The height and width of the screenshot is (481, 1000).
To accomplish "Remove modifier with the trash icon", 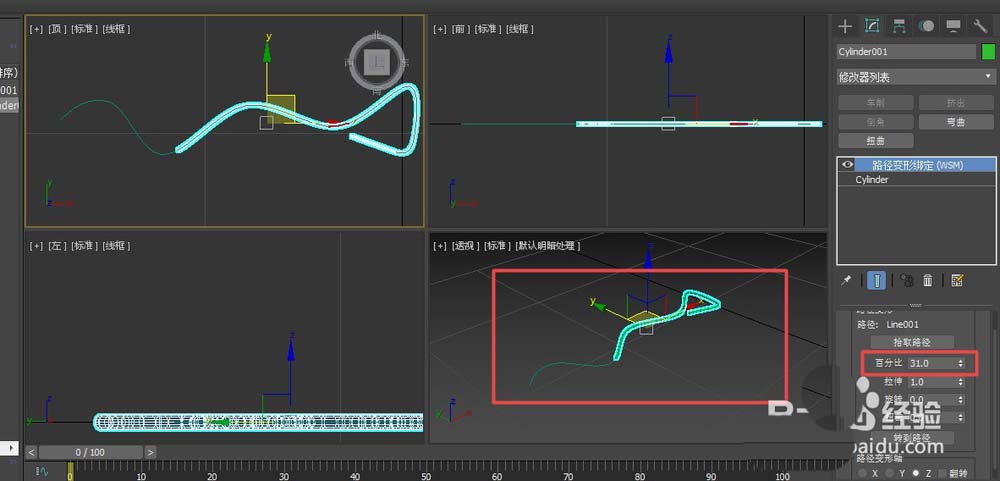I will click(928, 281).
